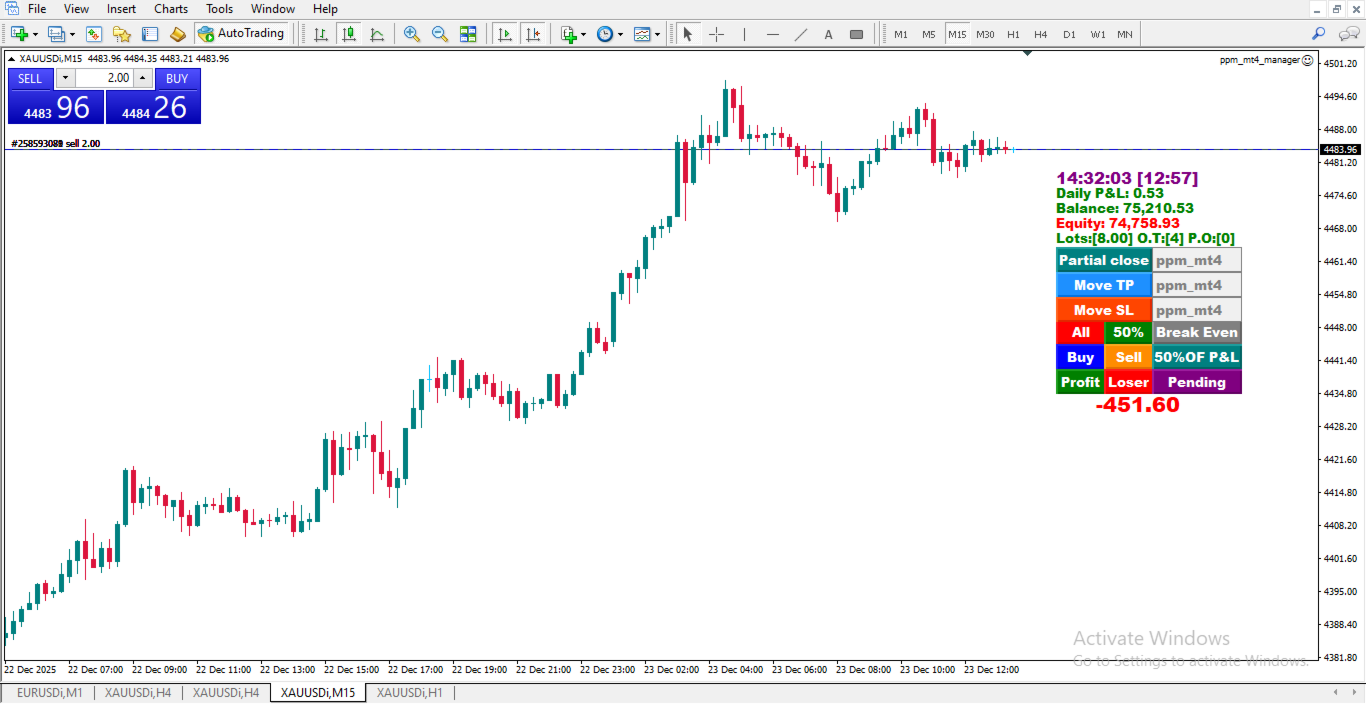Click the purple Pending button
This screenshot has height=704, width=1366.
click(x=1197, y=382)
